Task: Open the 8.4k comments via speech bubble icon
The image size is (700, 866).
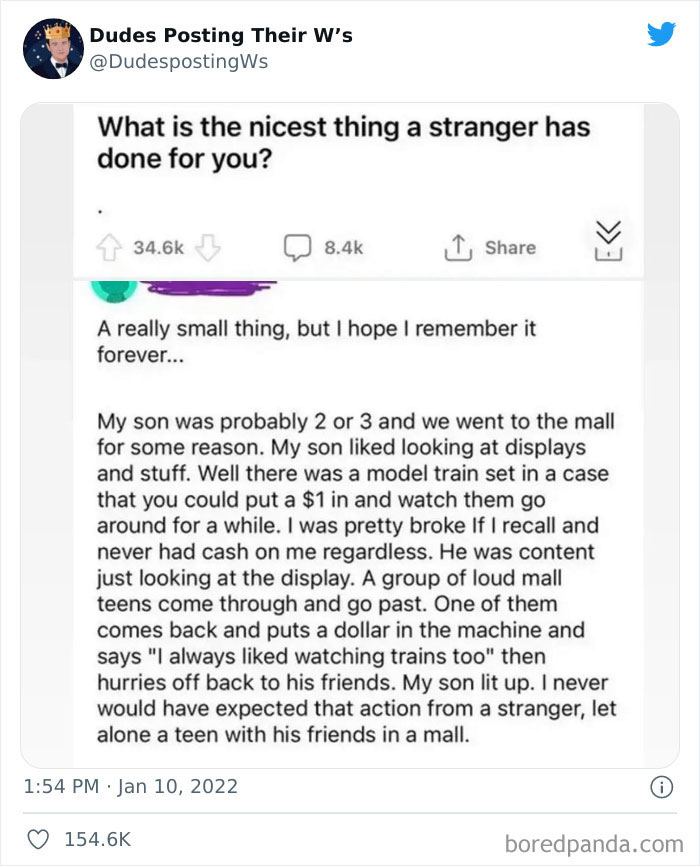Action: pos(298,246)
